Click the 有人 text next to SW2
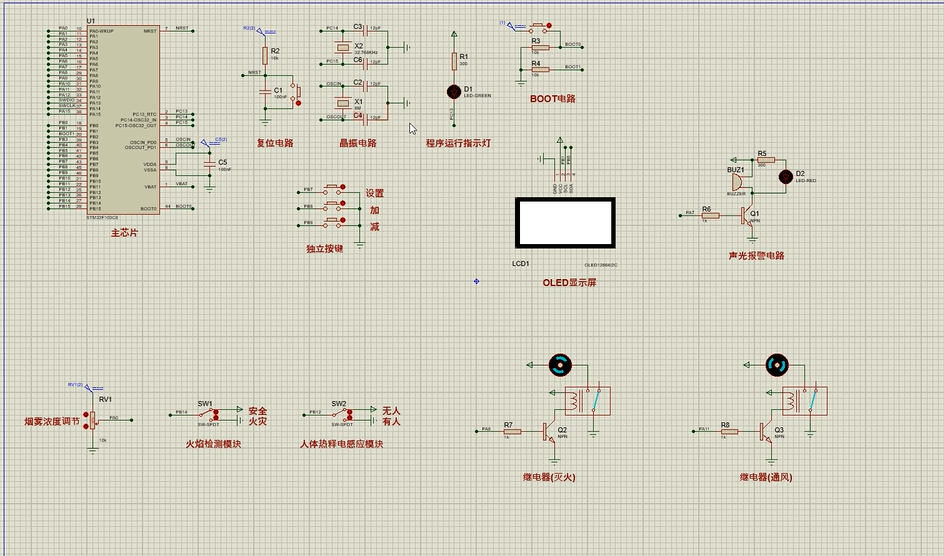The height and width of the screenshot is (556, 944). (391, 421)
